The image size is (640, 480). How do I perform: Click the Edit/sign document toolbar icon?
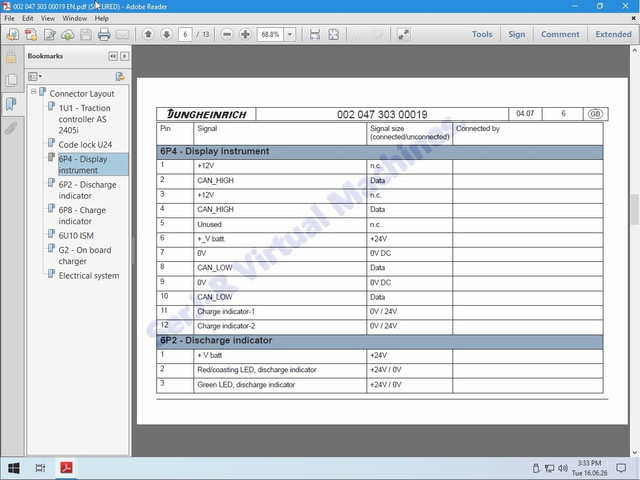coord(49,34)
